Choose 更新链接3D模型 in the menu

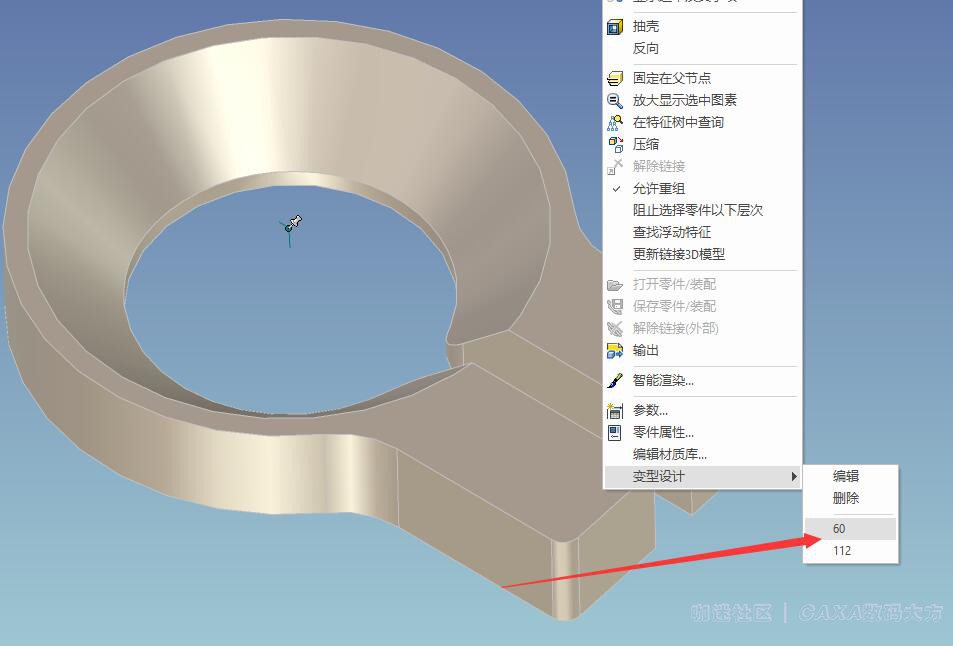pyautogui.click(x=678, y=254)
